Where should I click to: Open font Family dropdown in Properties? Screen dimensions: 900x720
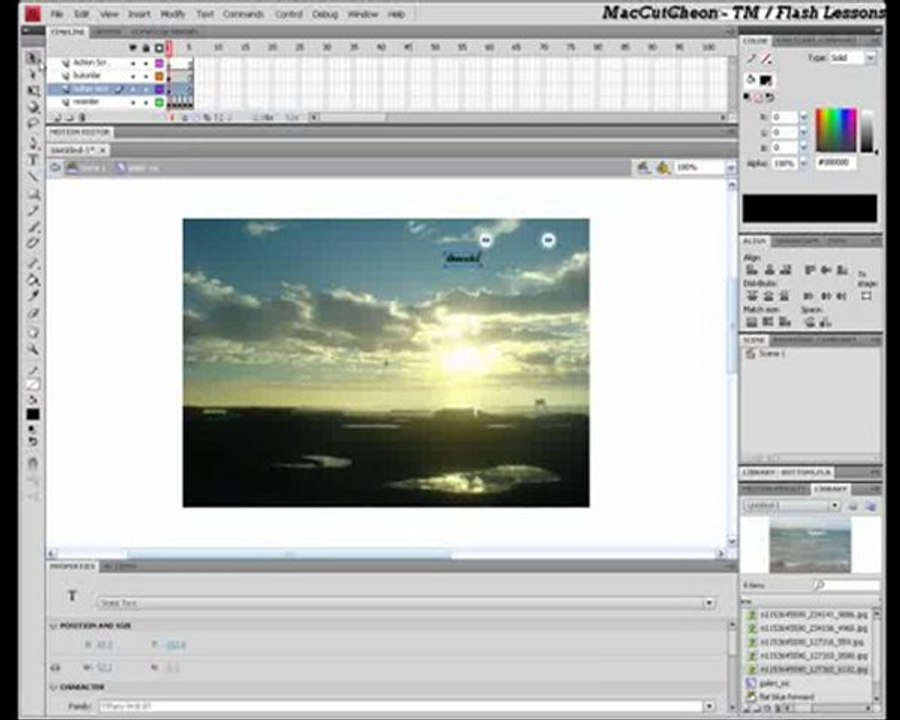[406, 706]
